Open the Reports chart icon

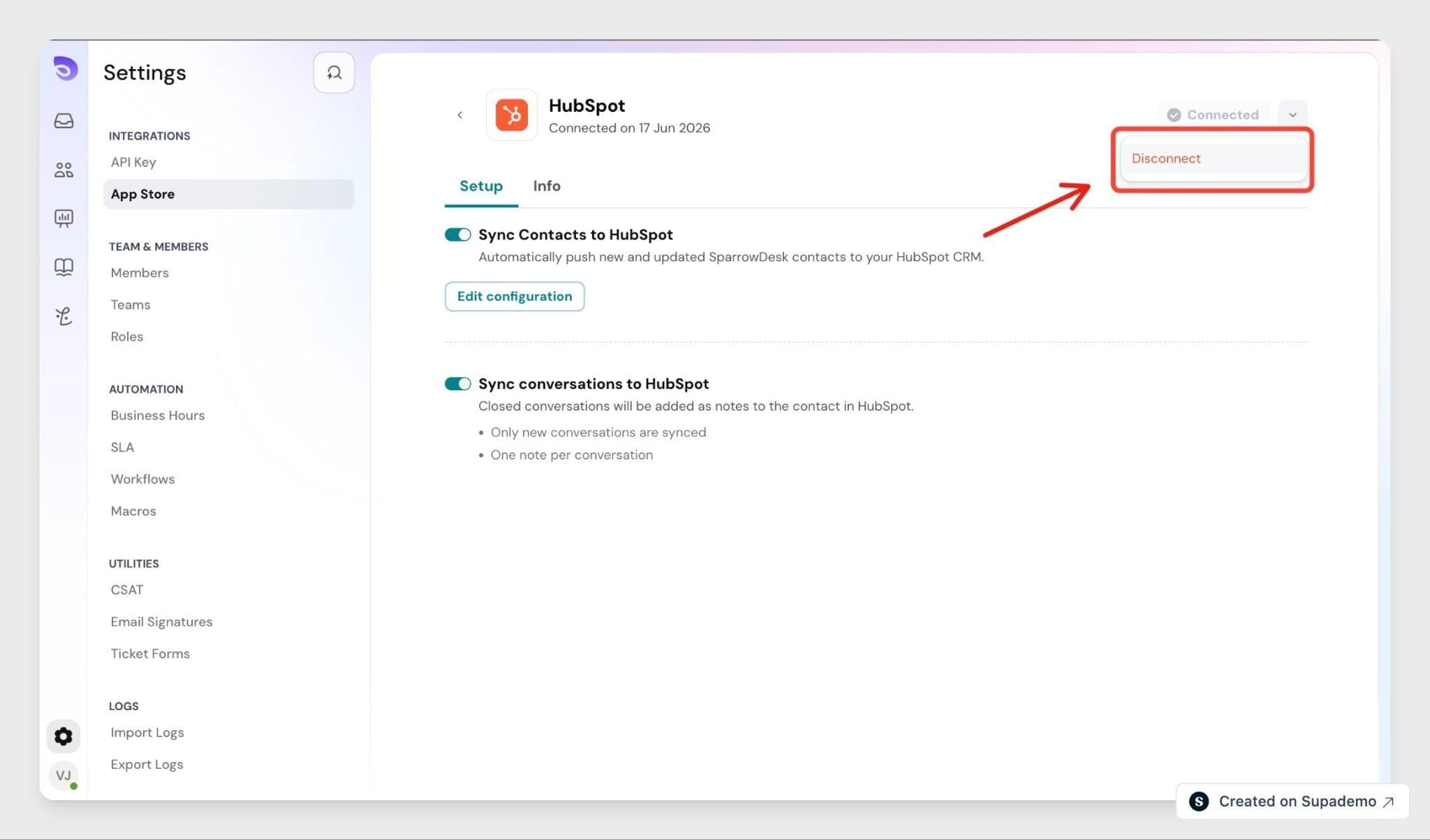pyautogui.click(x=64, y=219)
